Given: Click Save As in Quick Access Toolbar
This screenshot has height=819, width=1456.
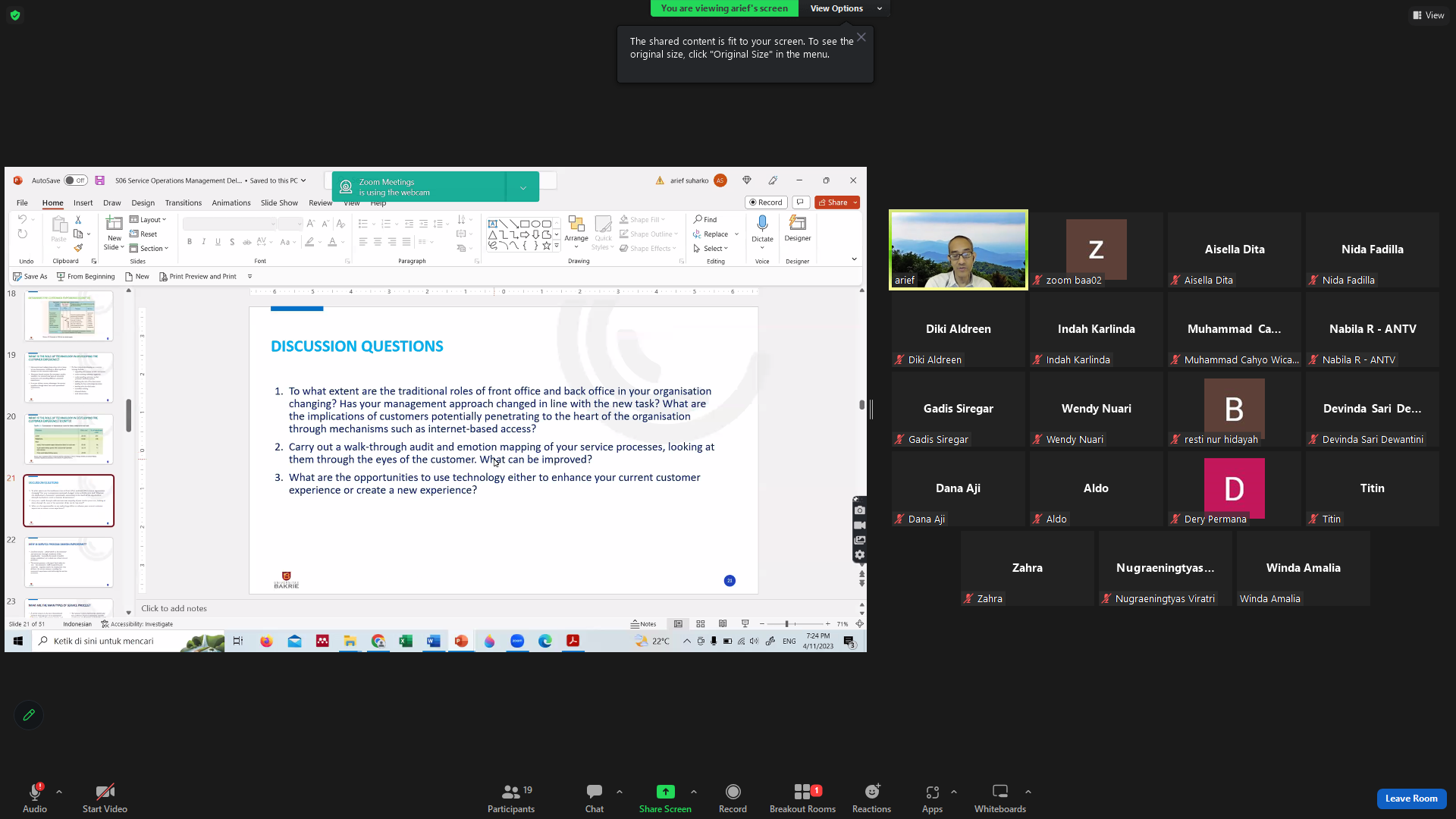Looking at the screenshot, I should tap(30, 277).
